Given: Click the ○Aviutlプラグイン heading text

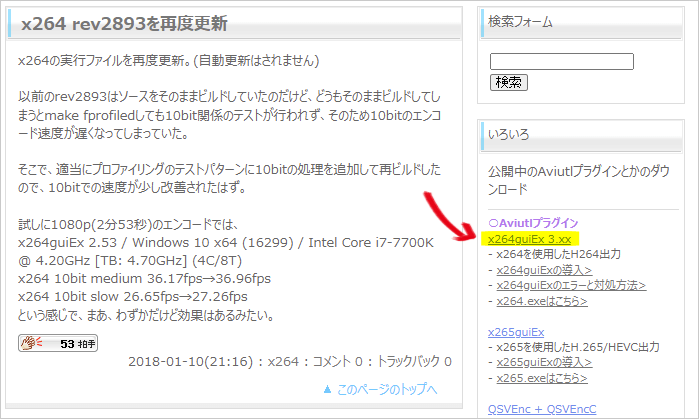Looking at the screenshot, I should click(533, 223).
